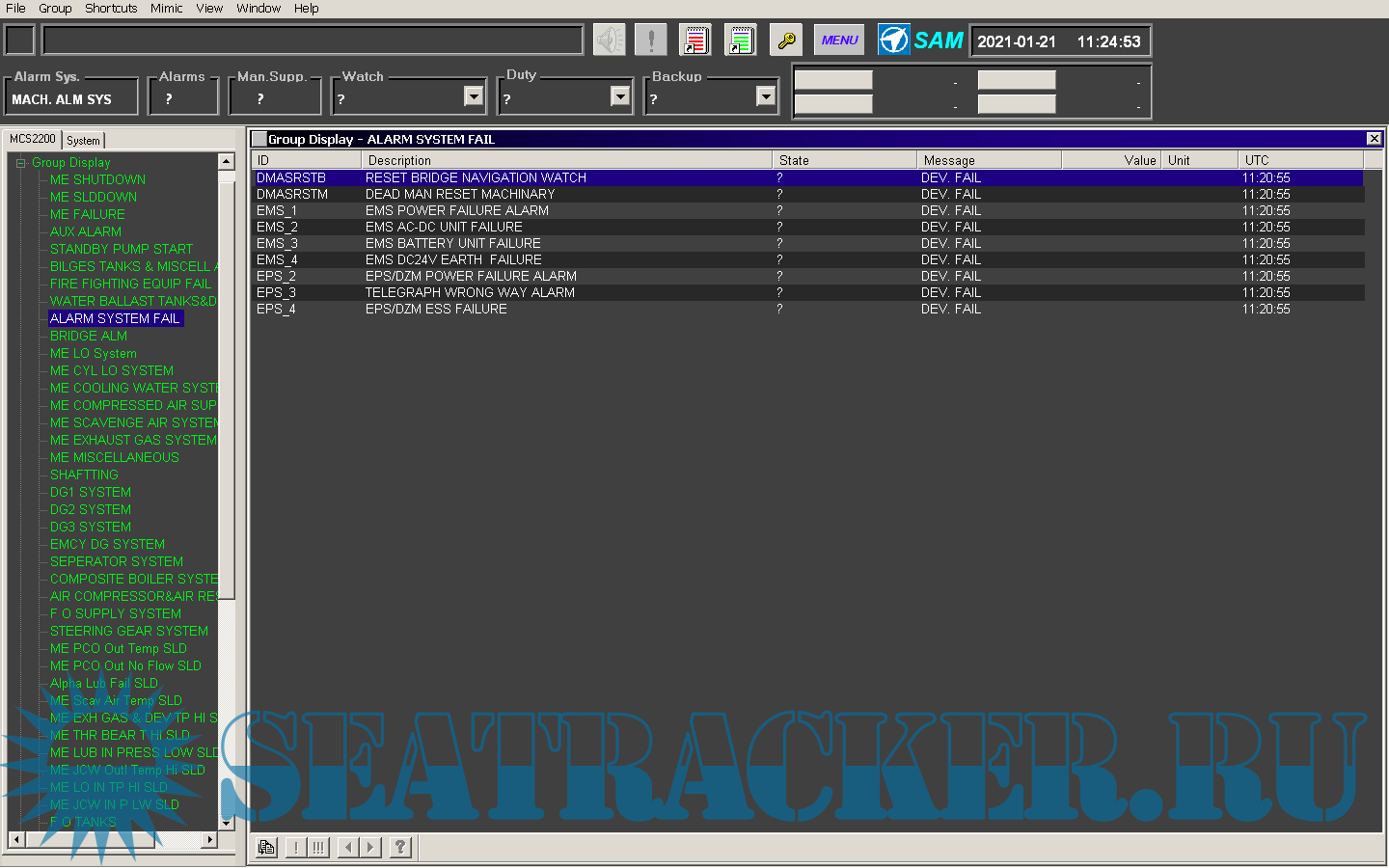Viewport: 1389px width, 868px height.
Task: Open the green-lined notepad list icon
Action: (741, 41)
